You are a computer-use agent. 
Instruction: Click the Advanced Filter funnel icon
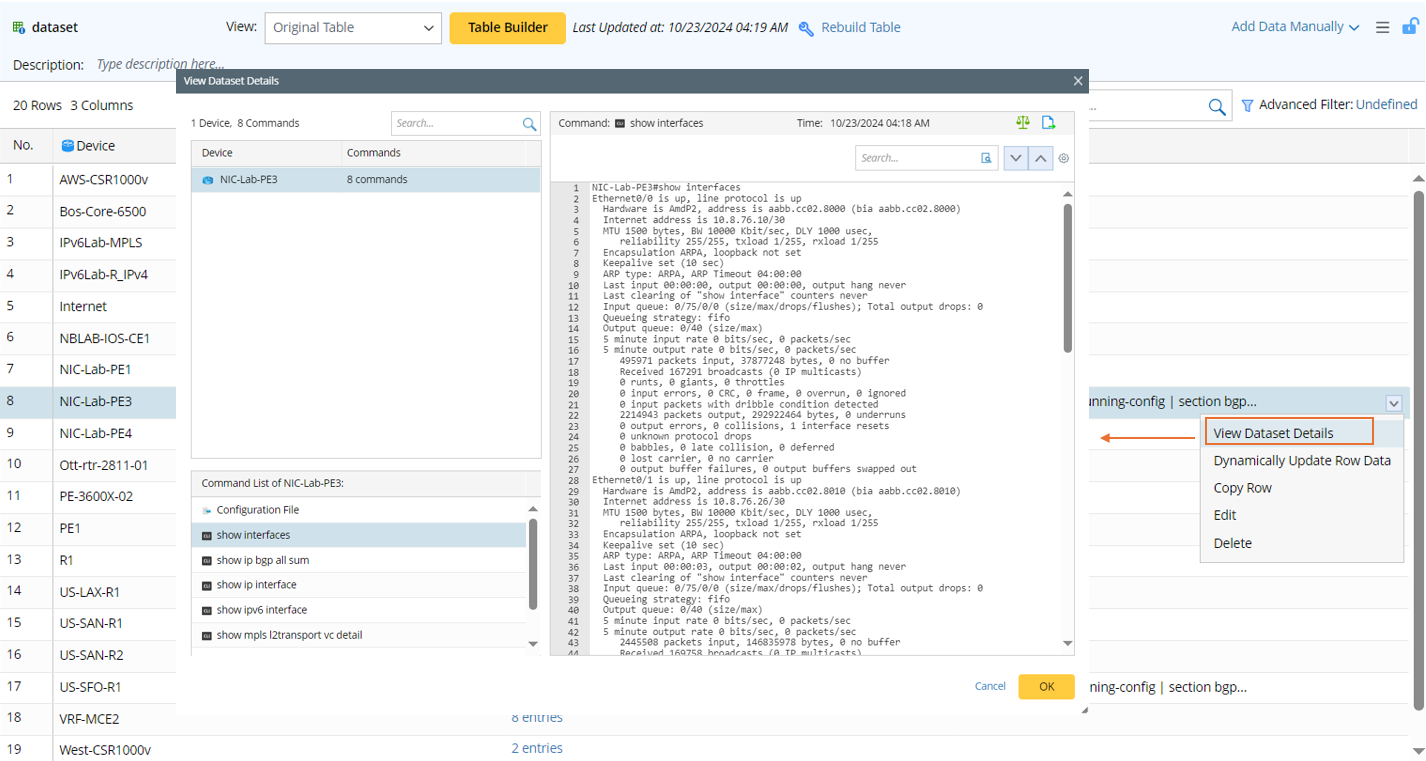pos(1247,105)
